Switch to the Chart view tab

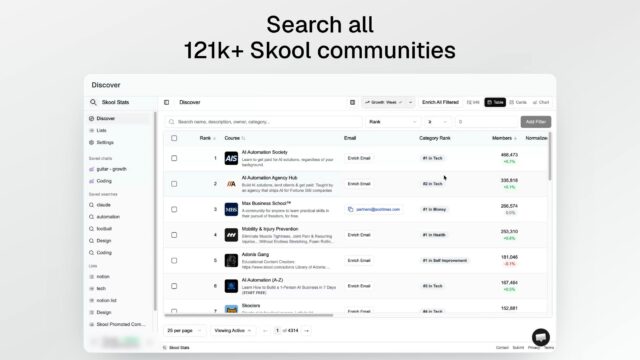pyautogui.click(x=541, y=102)
